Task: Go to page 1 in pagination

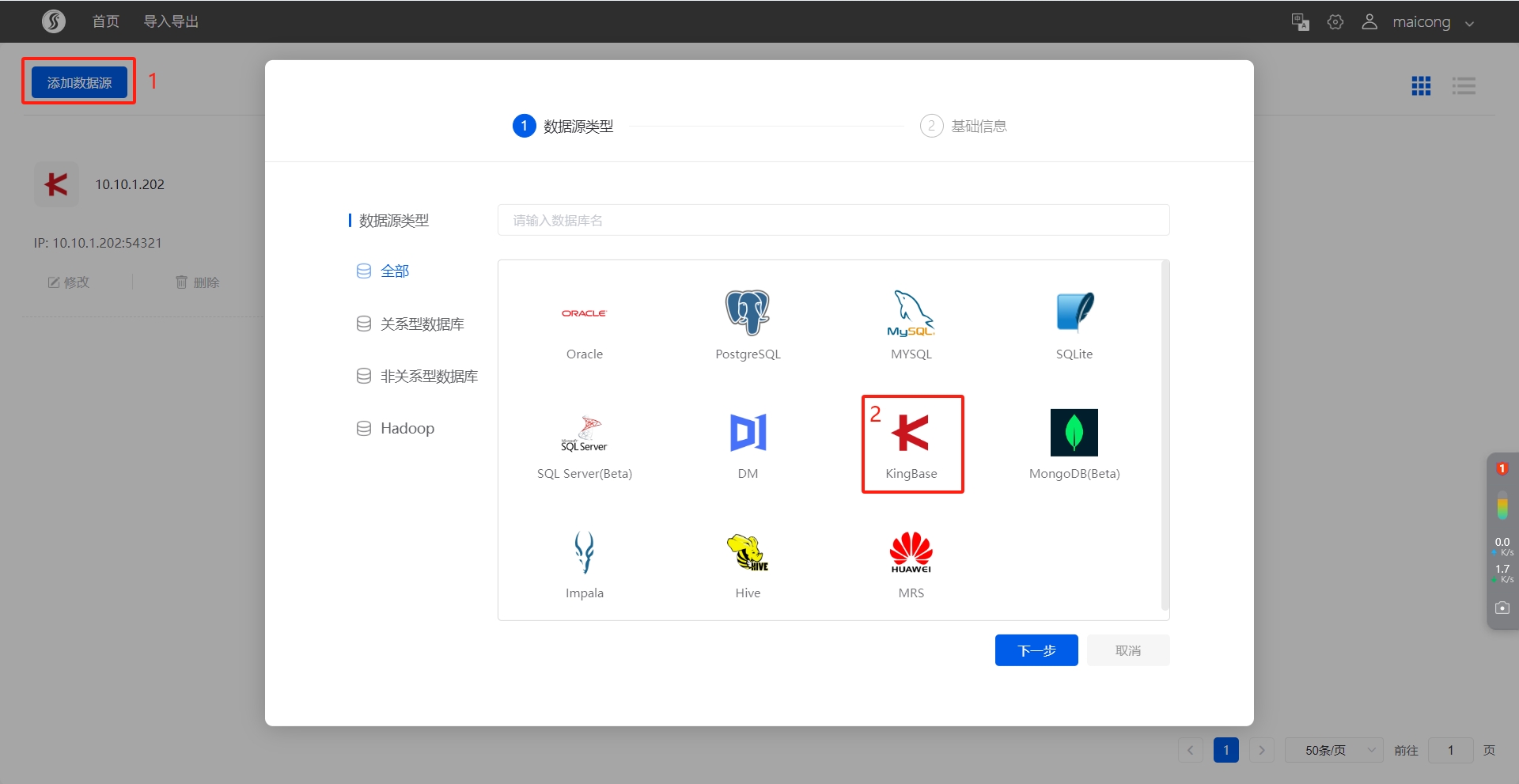Action: pyautogui.click(x=1226, y=750)
